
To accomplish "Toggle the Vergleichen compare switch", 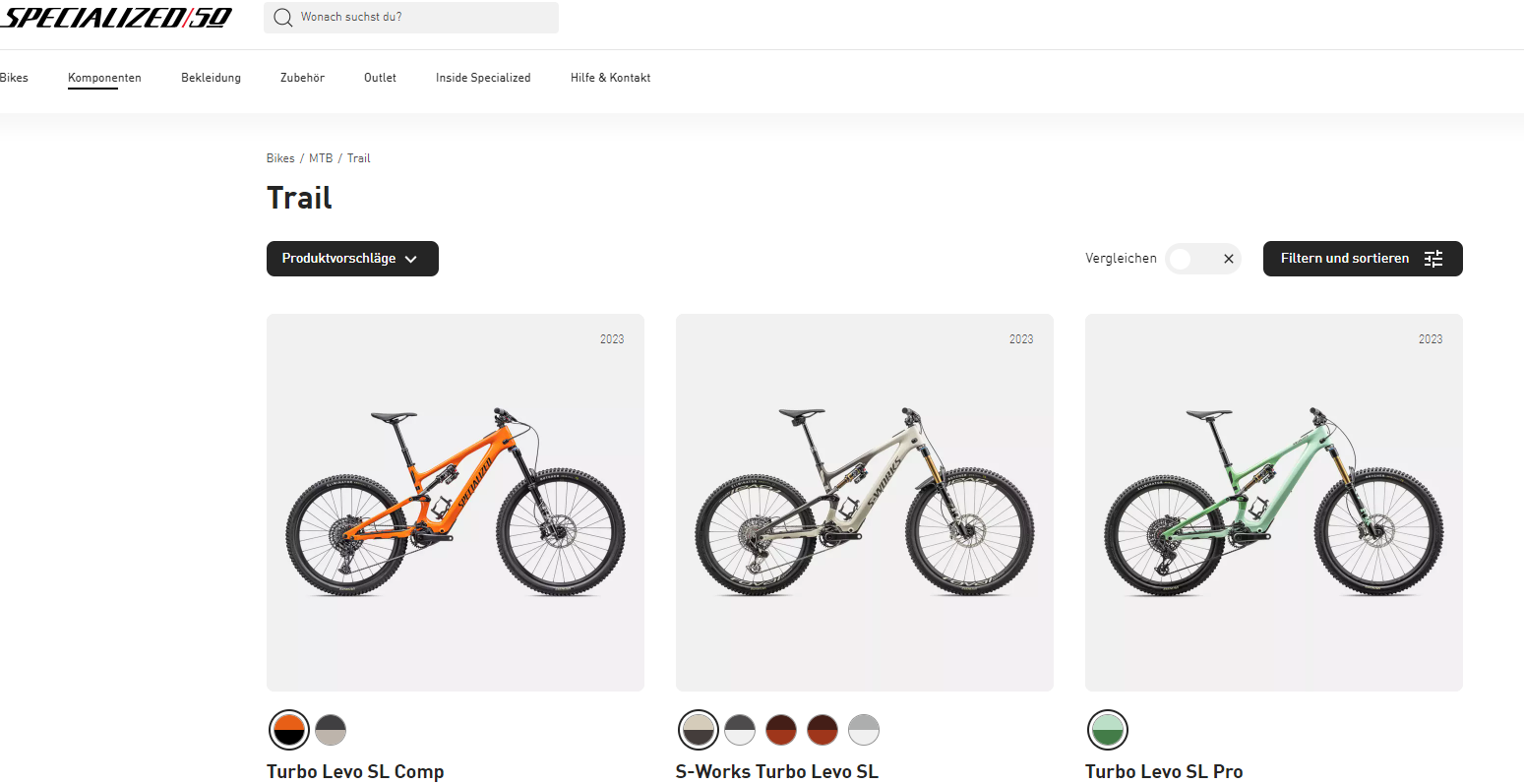I will click(1202, 259).
